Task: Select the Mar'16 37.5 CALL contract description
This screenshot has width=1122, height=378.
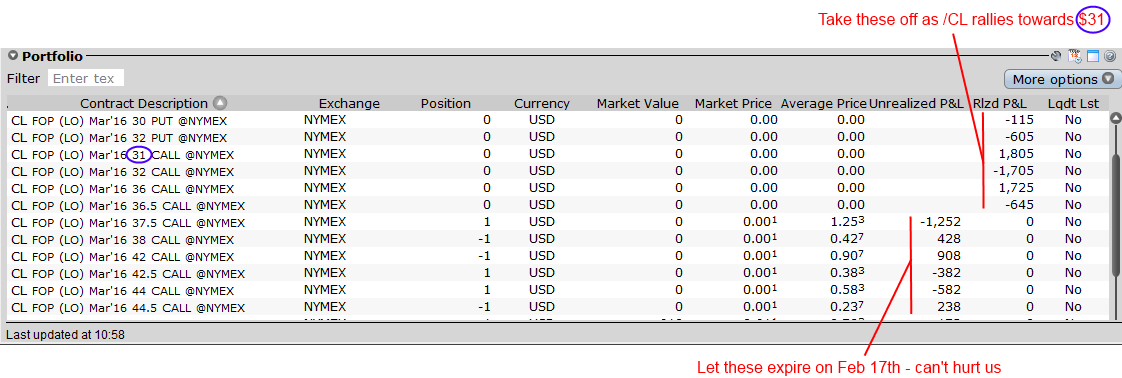Action: coord(128,223)
